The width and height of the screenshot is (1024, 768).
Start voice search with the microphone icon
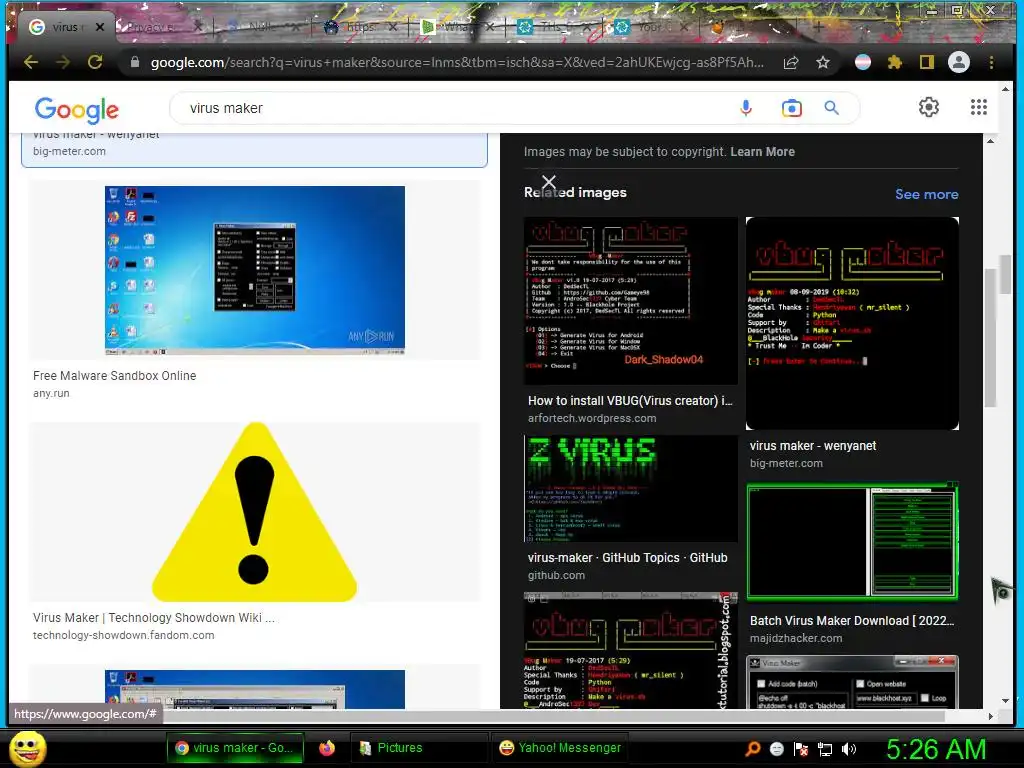coord(746,108)
